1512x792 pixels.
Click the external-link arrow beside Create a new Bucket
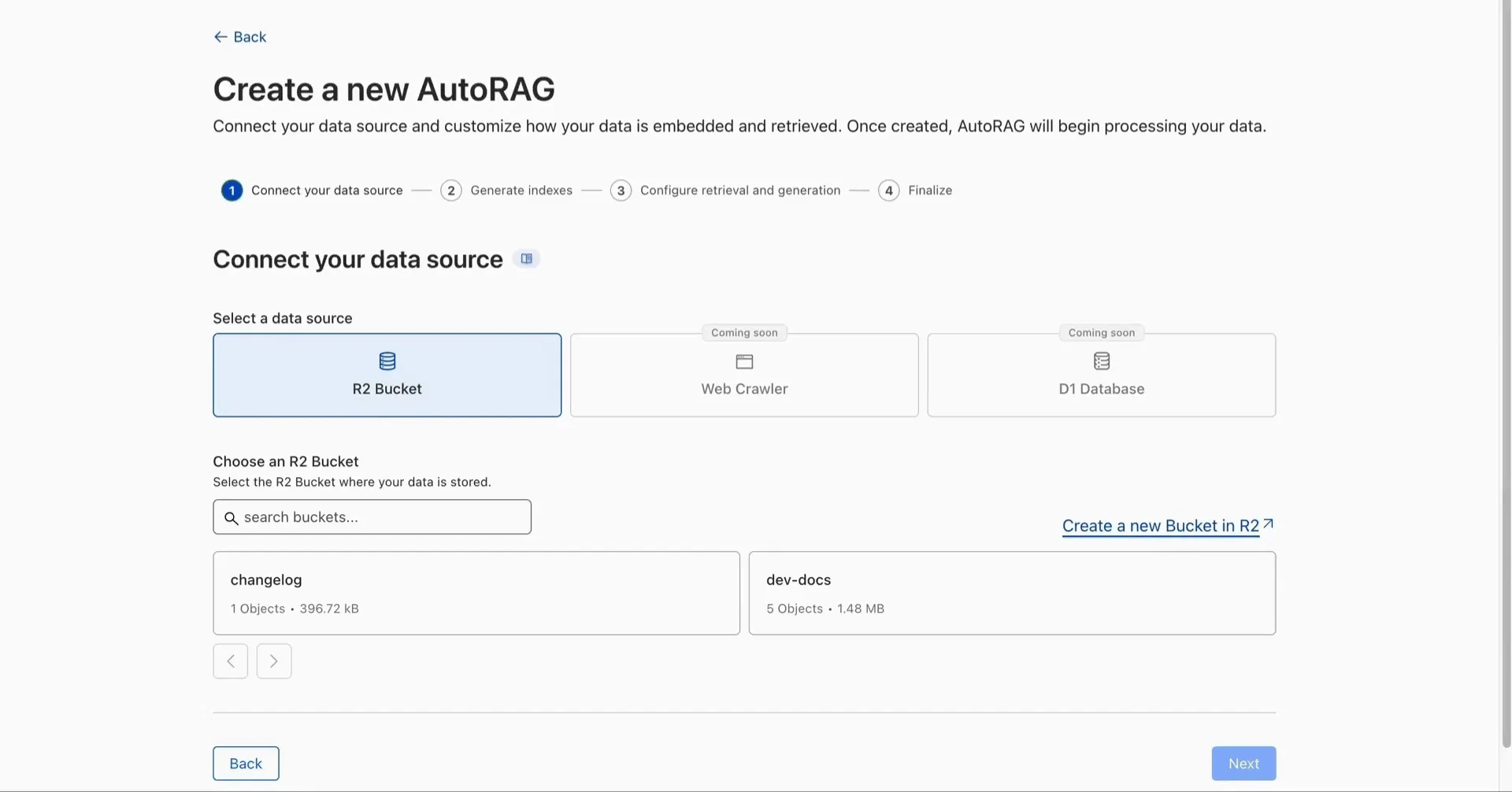tap(1268, 523)
